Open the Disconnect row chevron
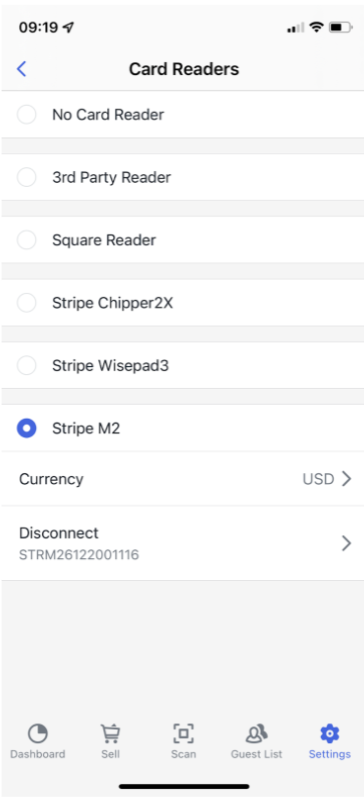Screen dimensions: 364x802 click(x=347, y=543)
